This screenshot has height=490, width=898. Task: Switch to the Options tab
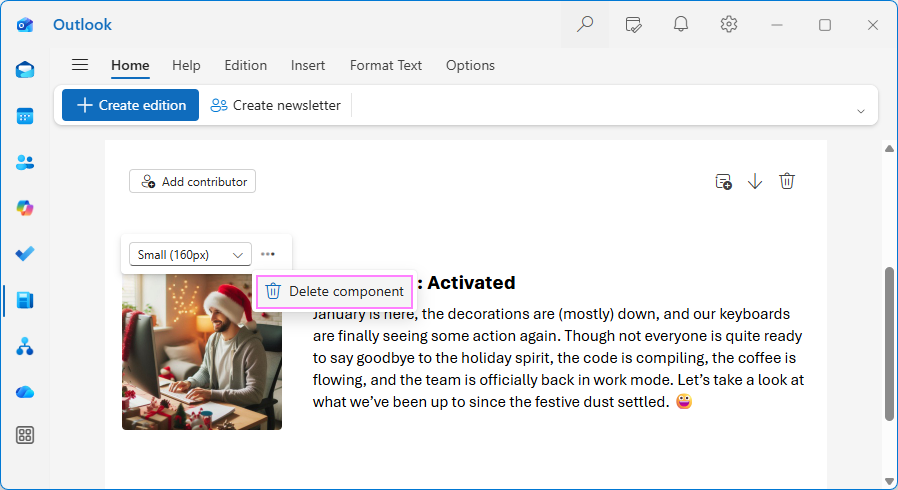(470, 65)
